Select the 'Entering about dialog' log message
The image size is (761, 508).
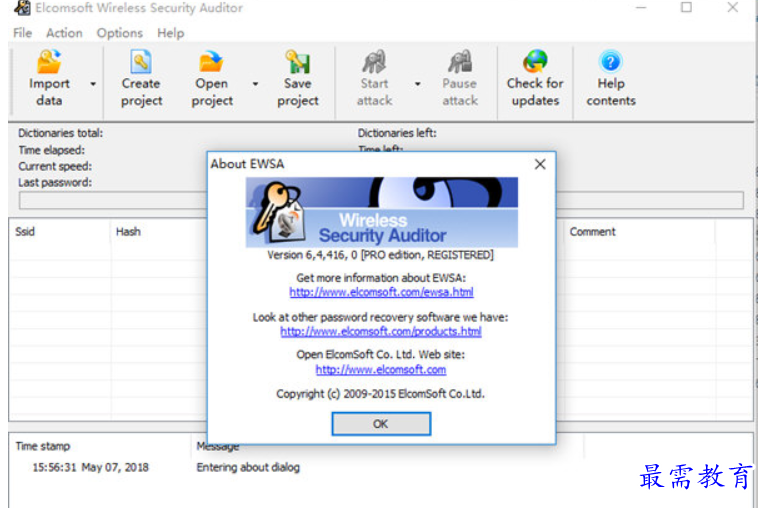click(x=248, y=467)
